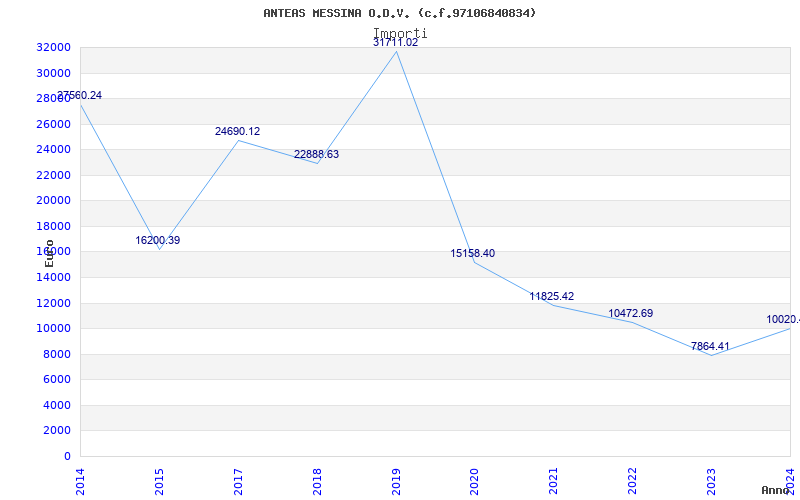Click y-axis tick 20000
The height and width of the screenshot is (500, 800).
[53, 201]
